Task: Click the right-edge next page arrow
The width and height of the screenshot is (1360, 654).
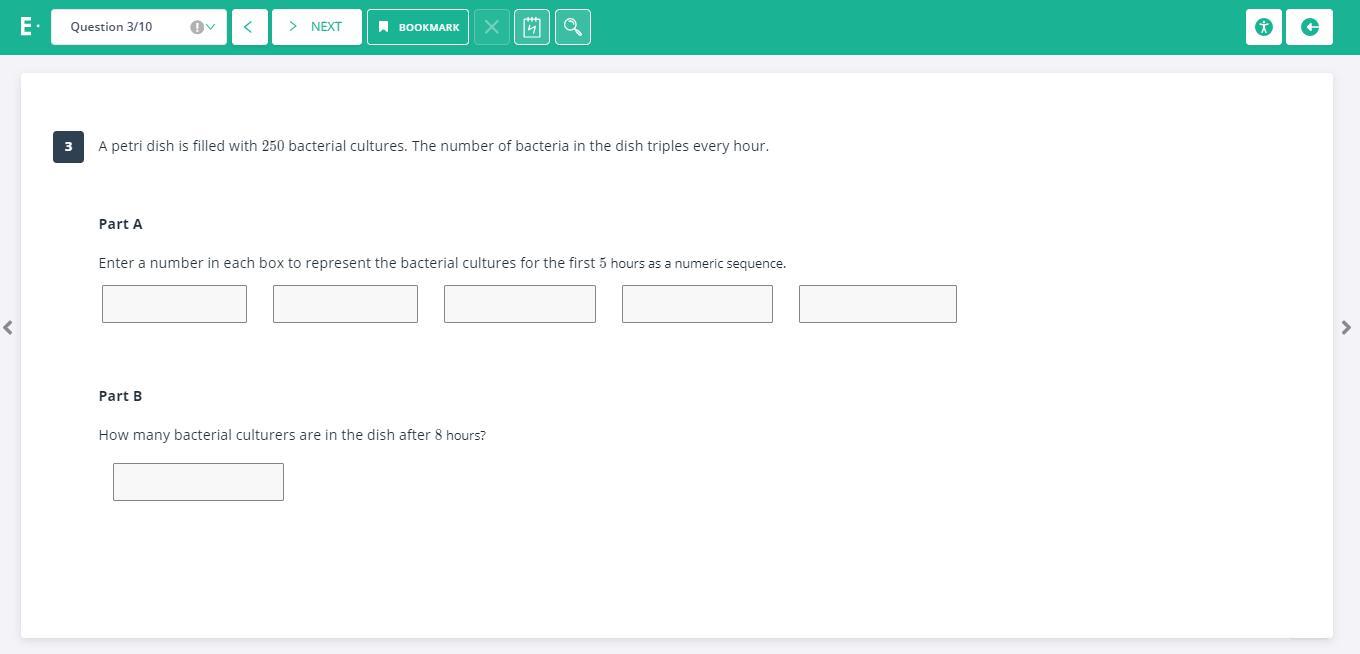Action: click(x=1346, y=327)
